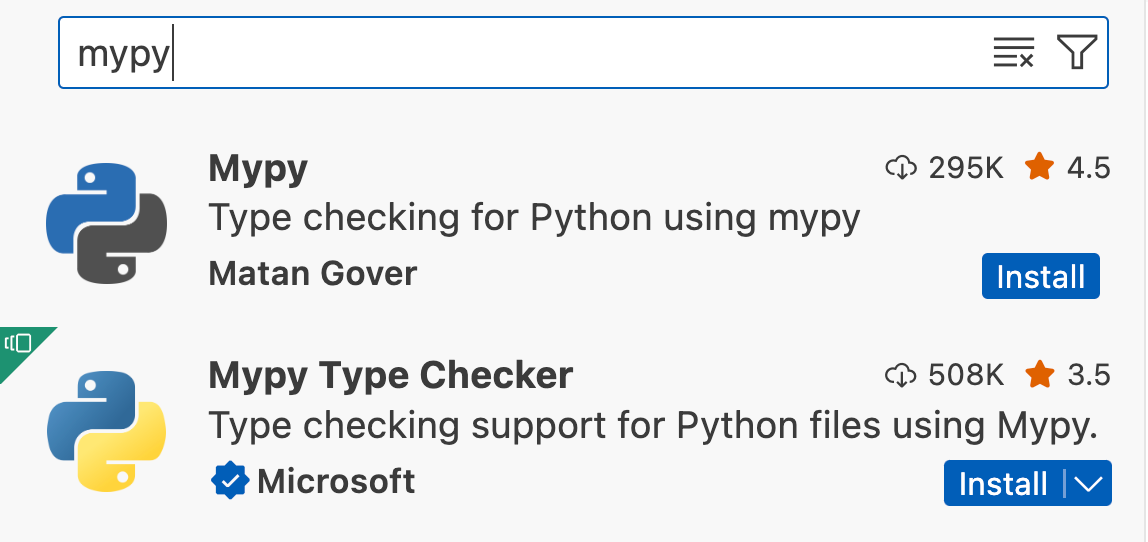Image resolution: width=1148 pixels, height=542 pixels.
Task: Click the Microsoft publisher name
Action: coord(336,482)
